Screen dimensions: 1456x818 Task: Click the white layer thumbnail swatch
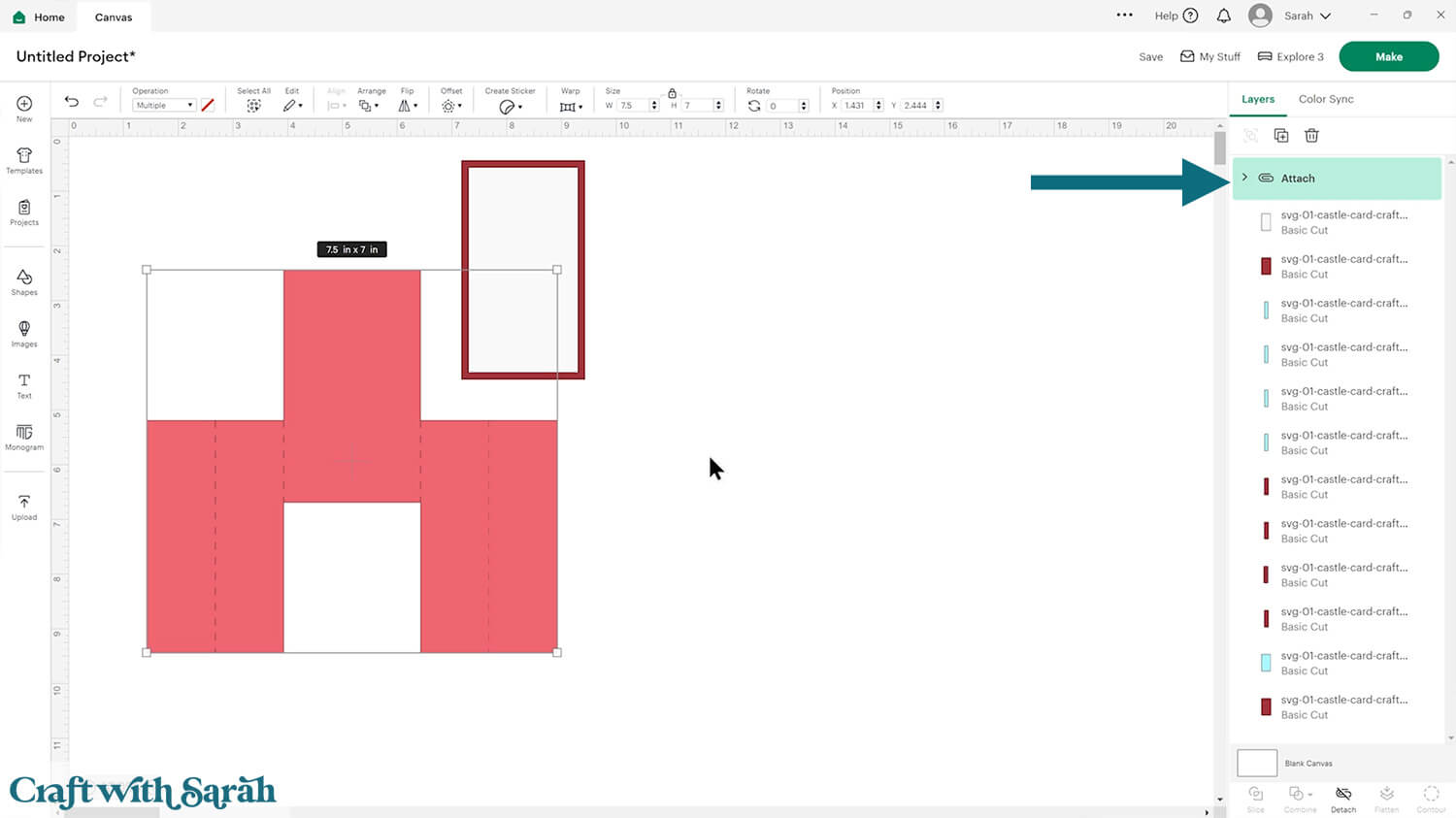[x=1266, y=222]
